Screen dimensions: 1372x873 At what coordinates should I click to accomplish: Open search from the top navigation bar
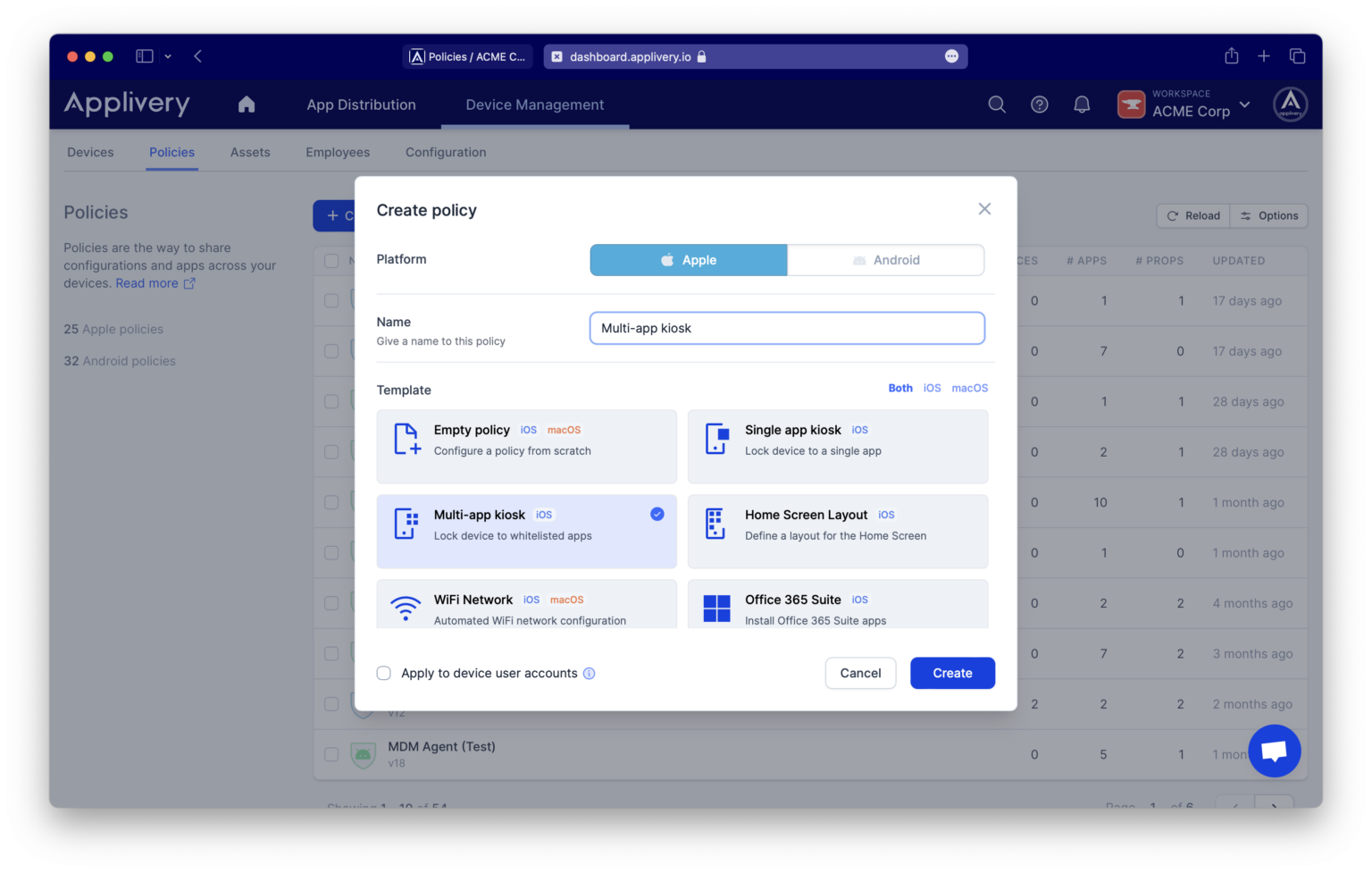996,105
